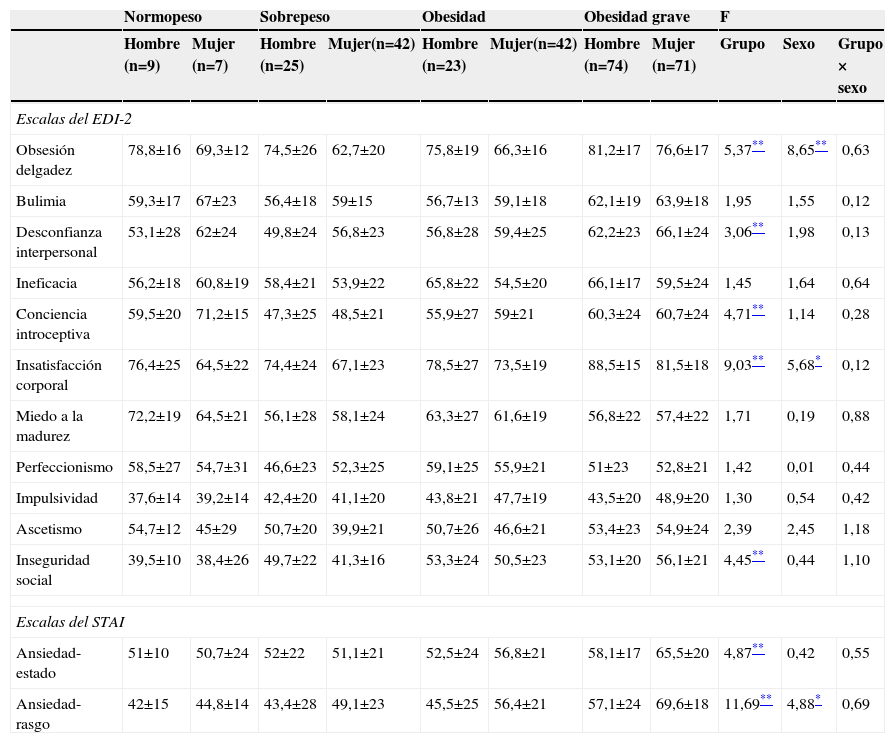895x743 pixels.
Task: Click the Perfeccionismo row label
Action: [64, 467]
